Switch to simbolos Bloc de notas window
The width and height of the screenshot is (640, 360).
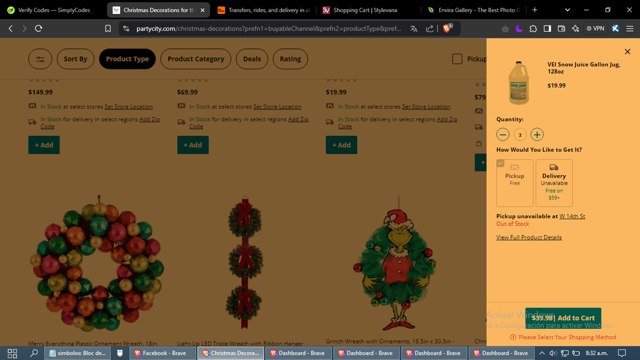coord(77,353)
